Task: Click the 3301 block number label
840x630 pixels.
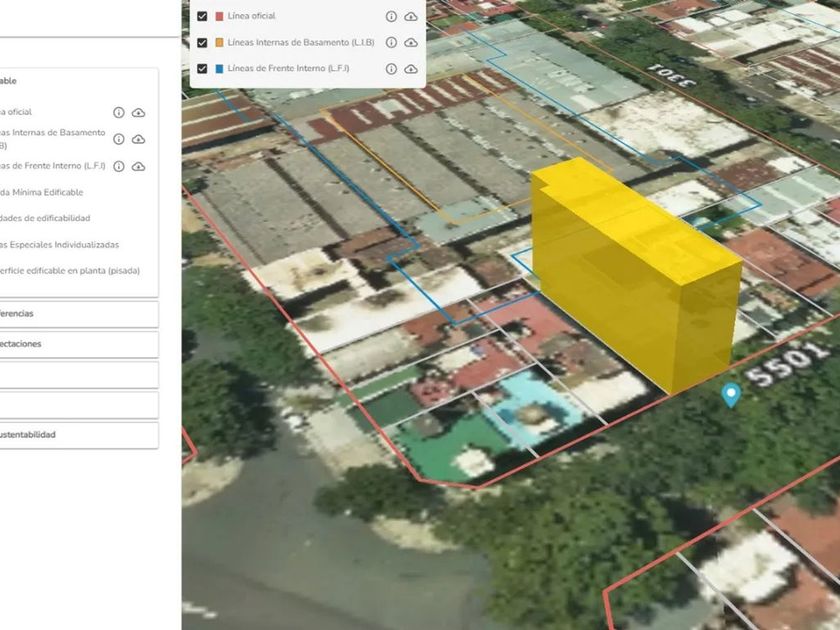Action: pyautogui.click(x=671, y=76)
